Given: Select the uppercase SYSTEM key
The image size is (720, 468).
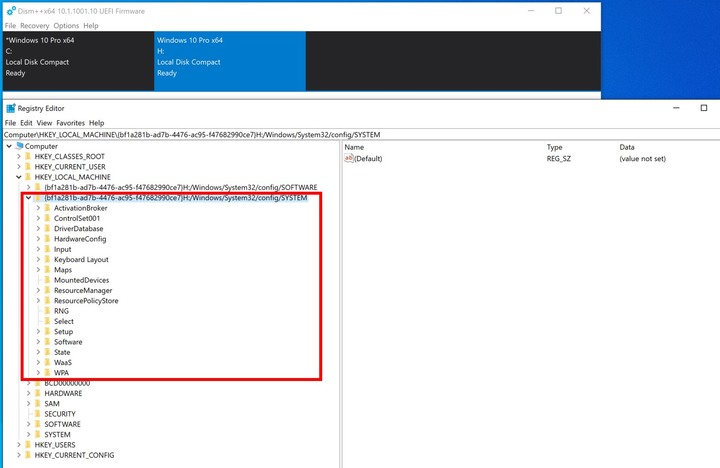Looking at the screenshot, I should click(57, 434).
